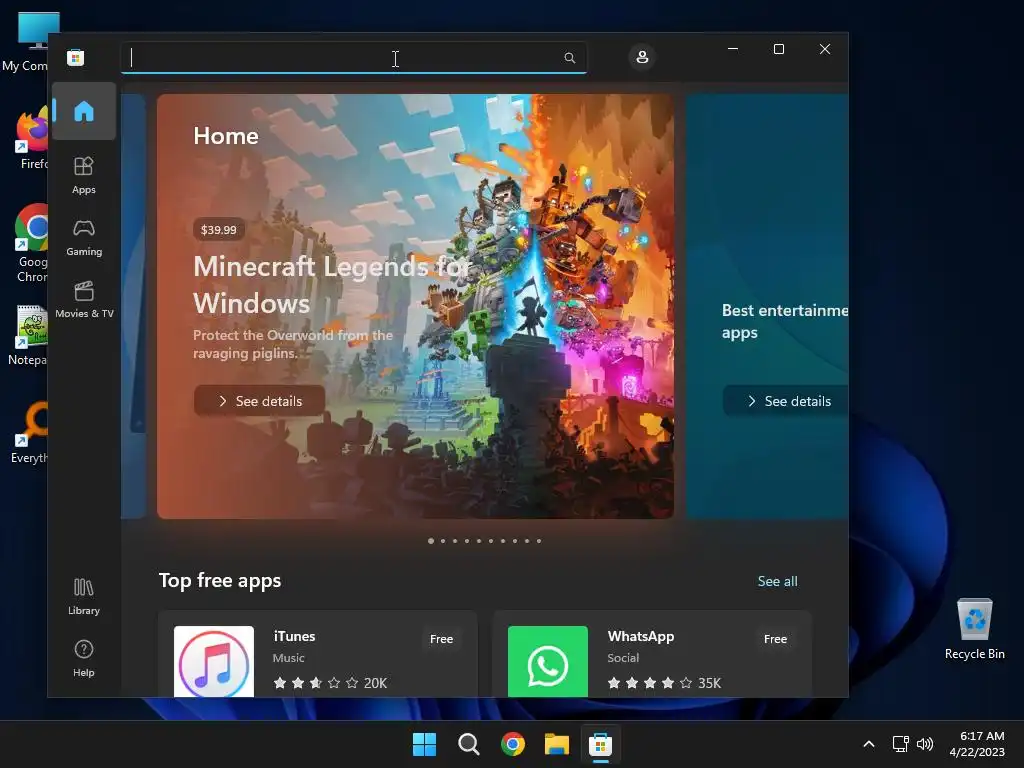Image resolution: width=1024 pixels, height=768 pixels.
Task: Click the $39.99 price tag
Action: 219,230
